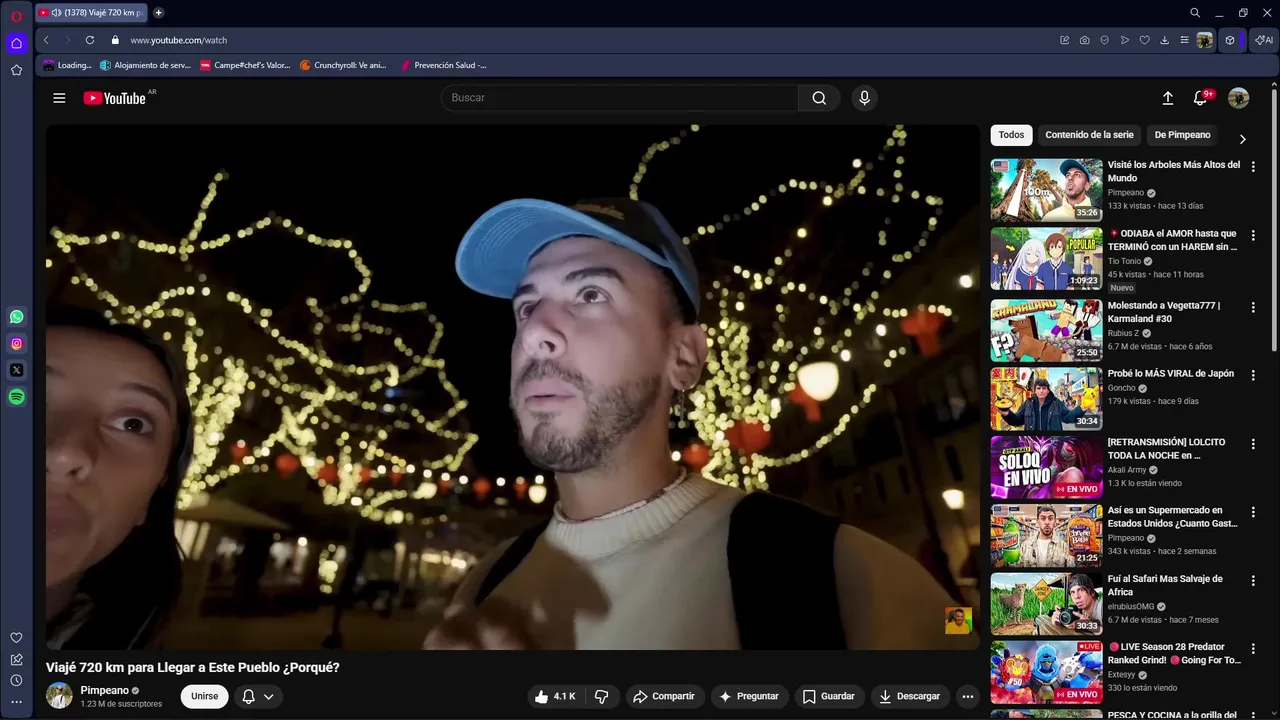Open Prevención Salud bookmark
Screen dimensions: 1280x720
point(443,65)
